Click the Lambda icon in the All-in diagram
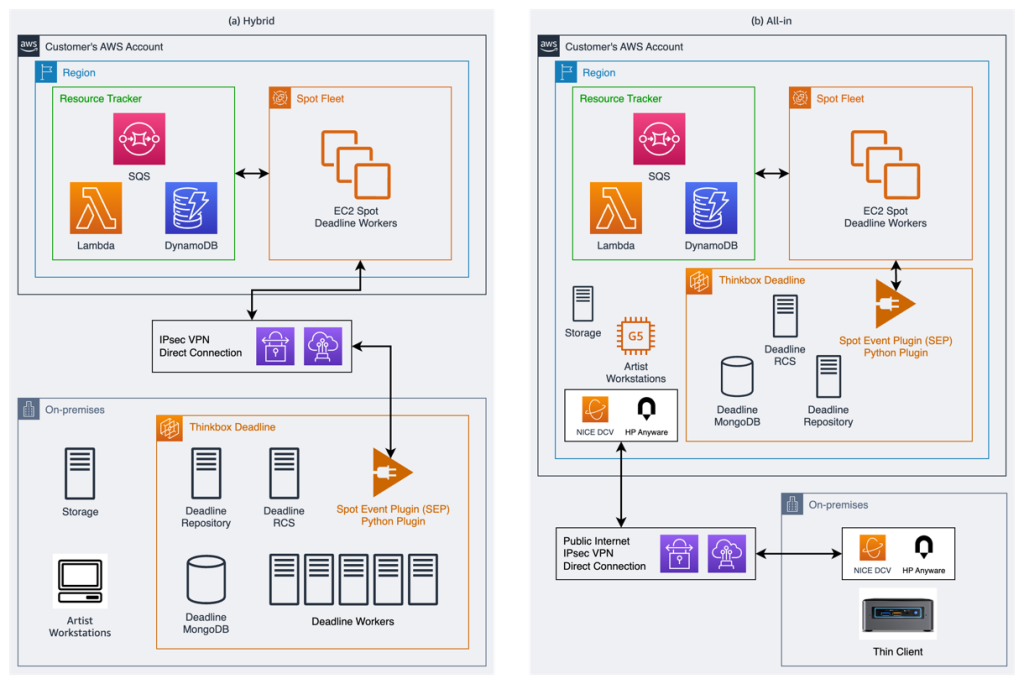This screenshot has width=1024, height=684. tap(617, 209)
